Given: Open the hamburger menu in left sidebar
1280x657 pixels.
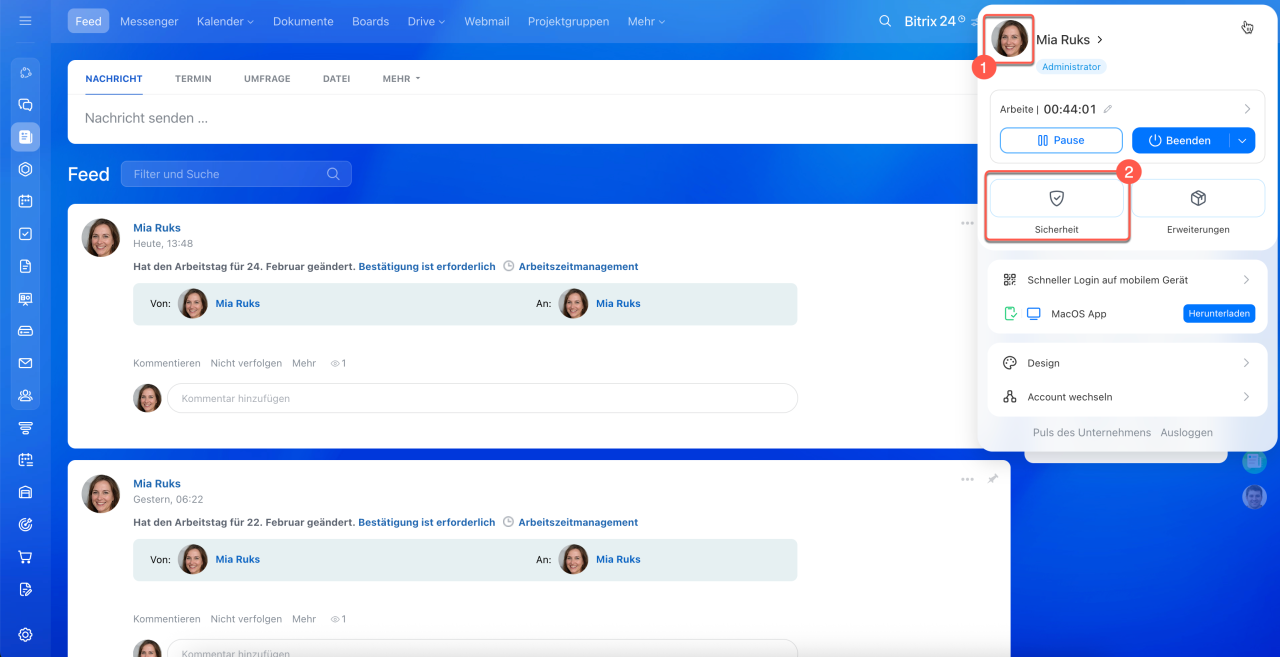Looking at the screenshot, I should 25,21.
